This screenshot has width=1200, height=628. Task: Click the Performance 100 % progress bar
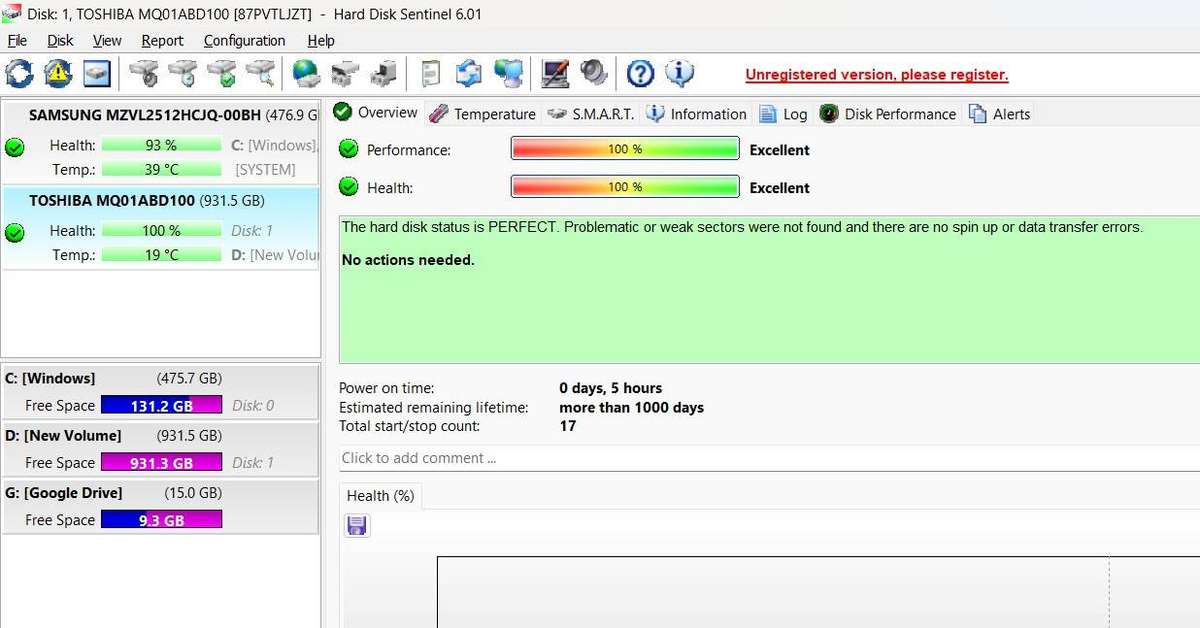pyautogui.click(x=625, y=149)
